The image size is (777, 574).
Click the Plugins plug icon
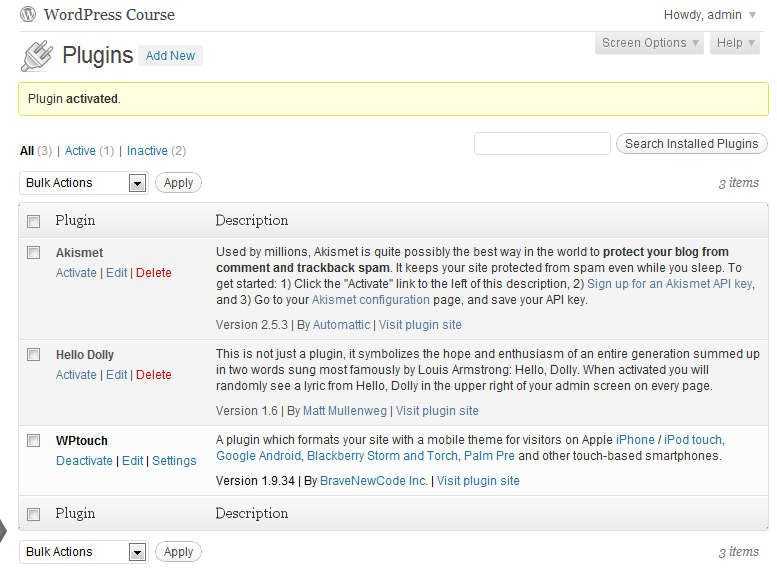tap(37, 56)
